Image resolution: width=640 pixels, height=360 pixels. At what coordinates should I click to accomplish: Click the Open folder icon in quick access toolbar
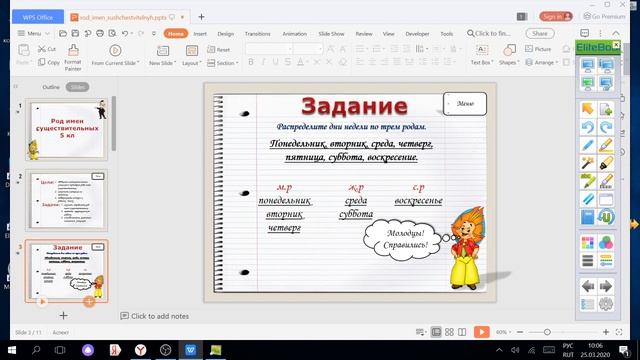63,33
